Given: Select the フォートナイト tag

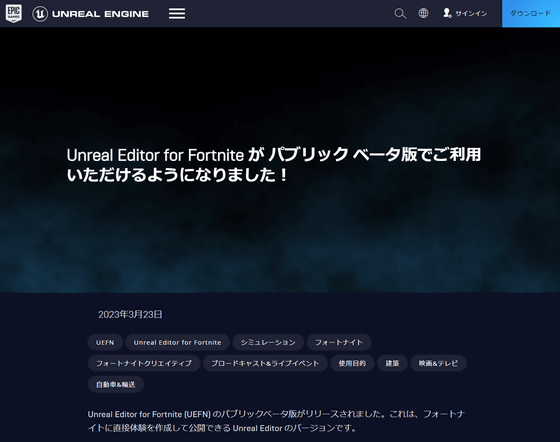Looking at the screenshot, I should point(339,342).
